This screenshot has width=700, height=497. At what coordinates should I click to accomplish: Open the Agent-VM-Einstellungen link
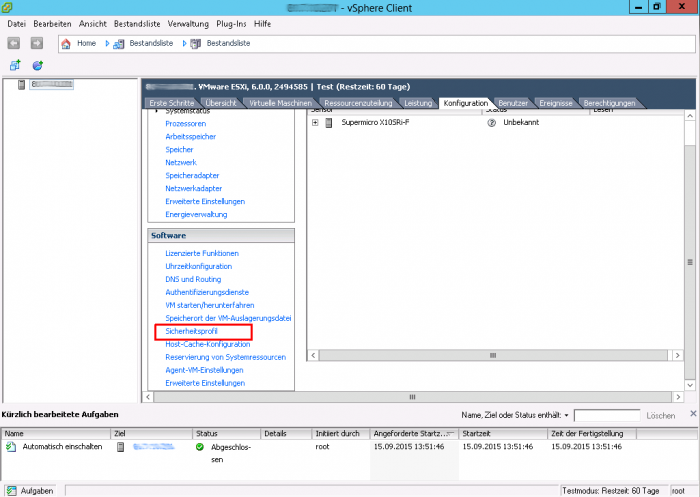(x=204, y=370)
